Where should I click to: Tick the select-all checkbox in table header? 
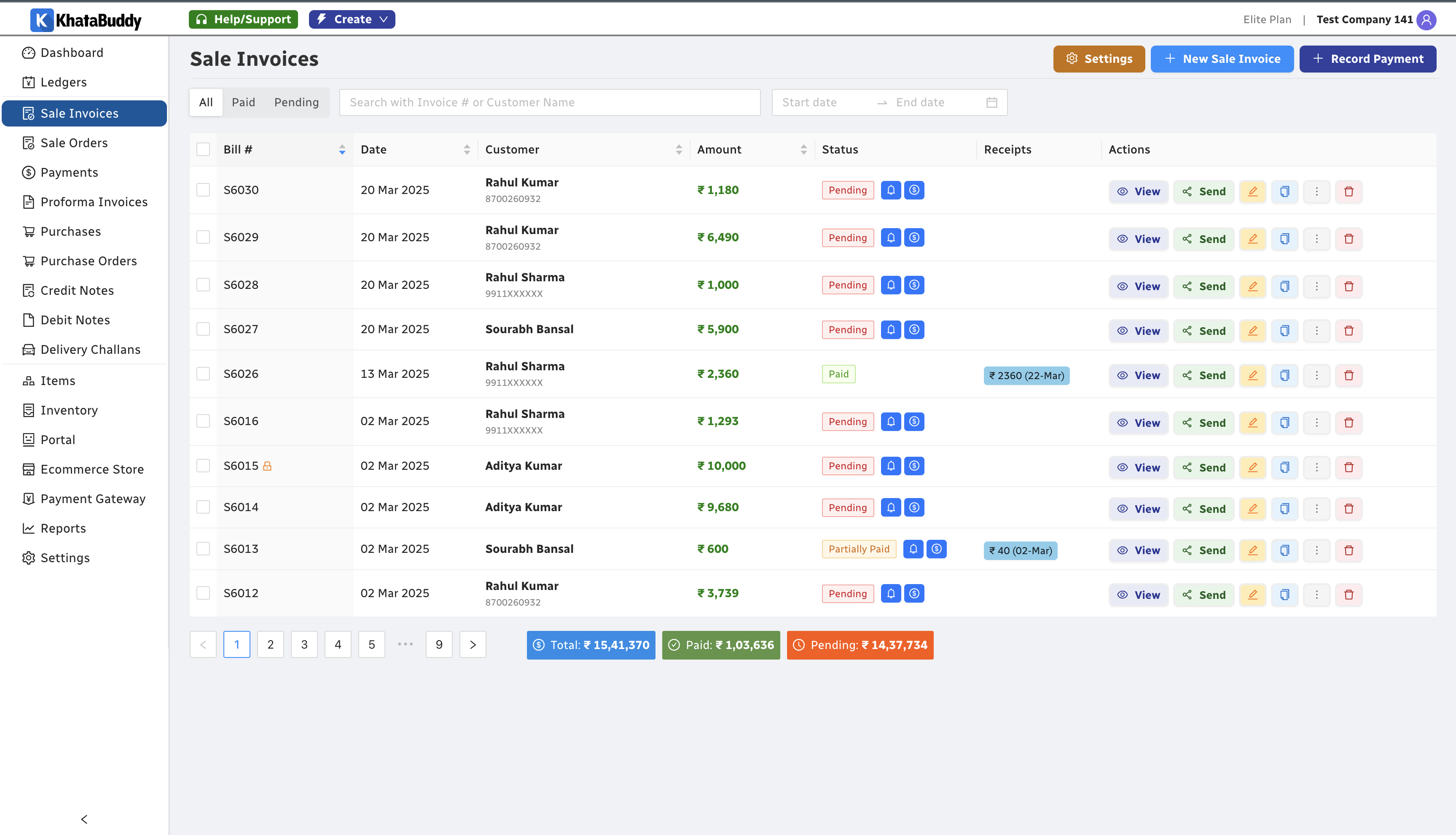[203, 150]
